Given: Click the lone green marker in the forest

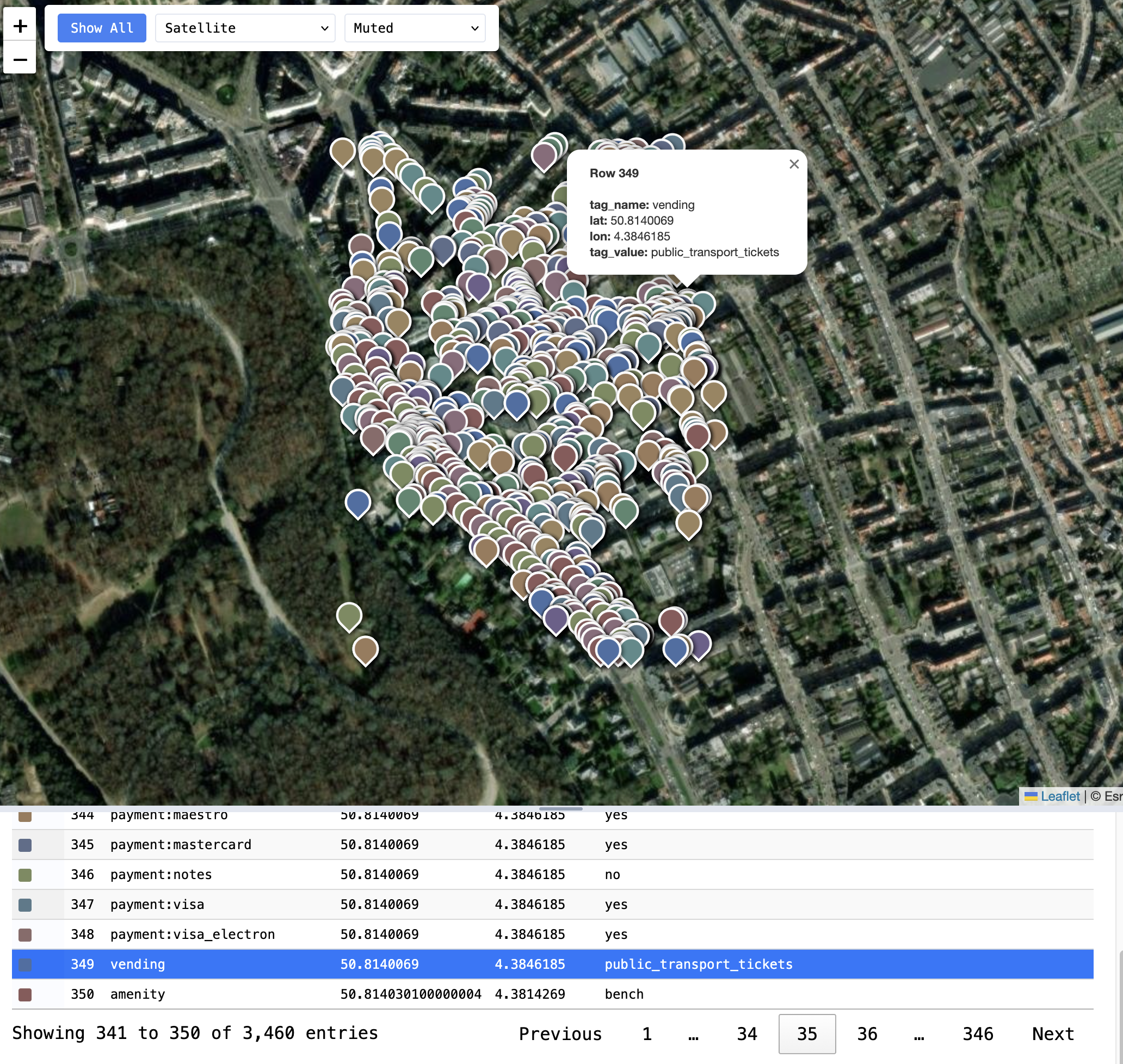Looking at the screenshot, I should point(349,615).
